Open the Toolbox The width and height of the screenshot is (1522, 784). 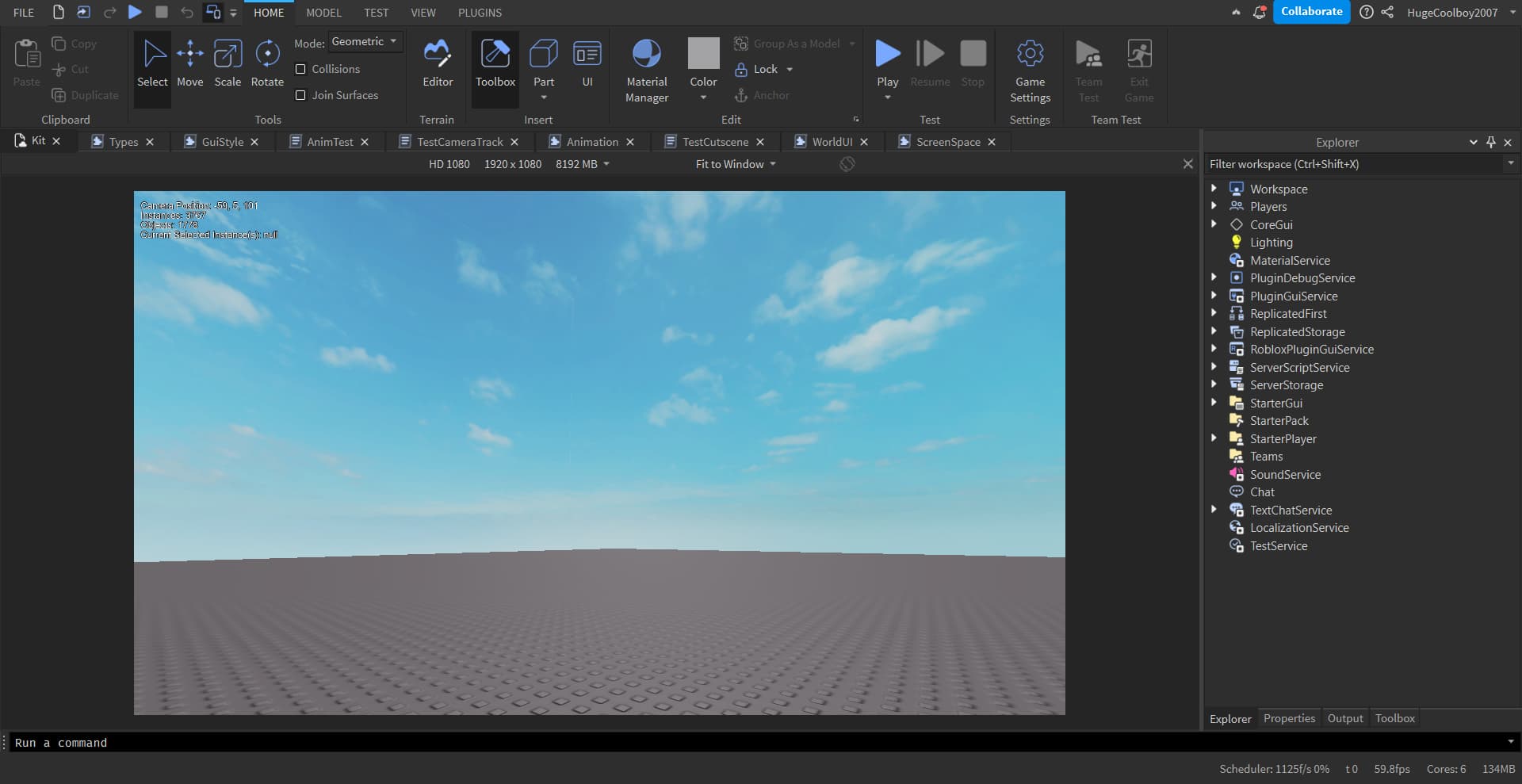(x=495, y=63)
